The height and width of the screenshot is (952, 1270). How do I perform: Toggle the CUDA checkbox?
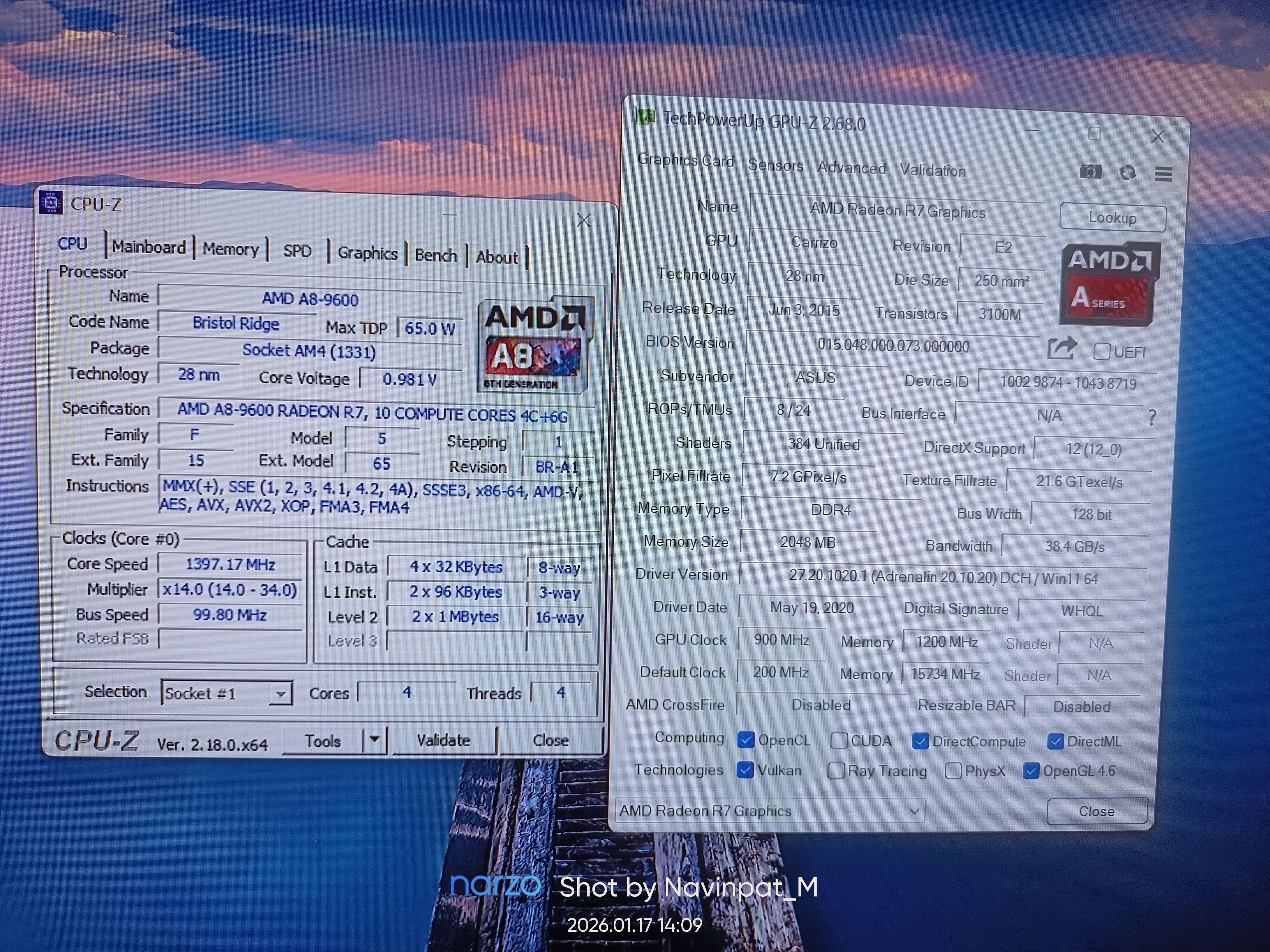coord(839,741)
